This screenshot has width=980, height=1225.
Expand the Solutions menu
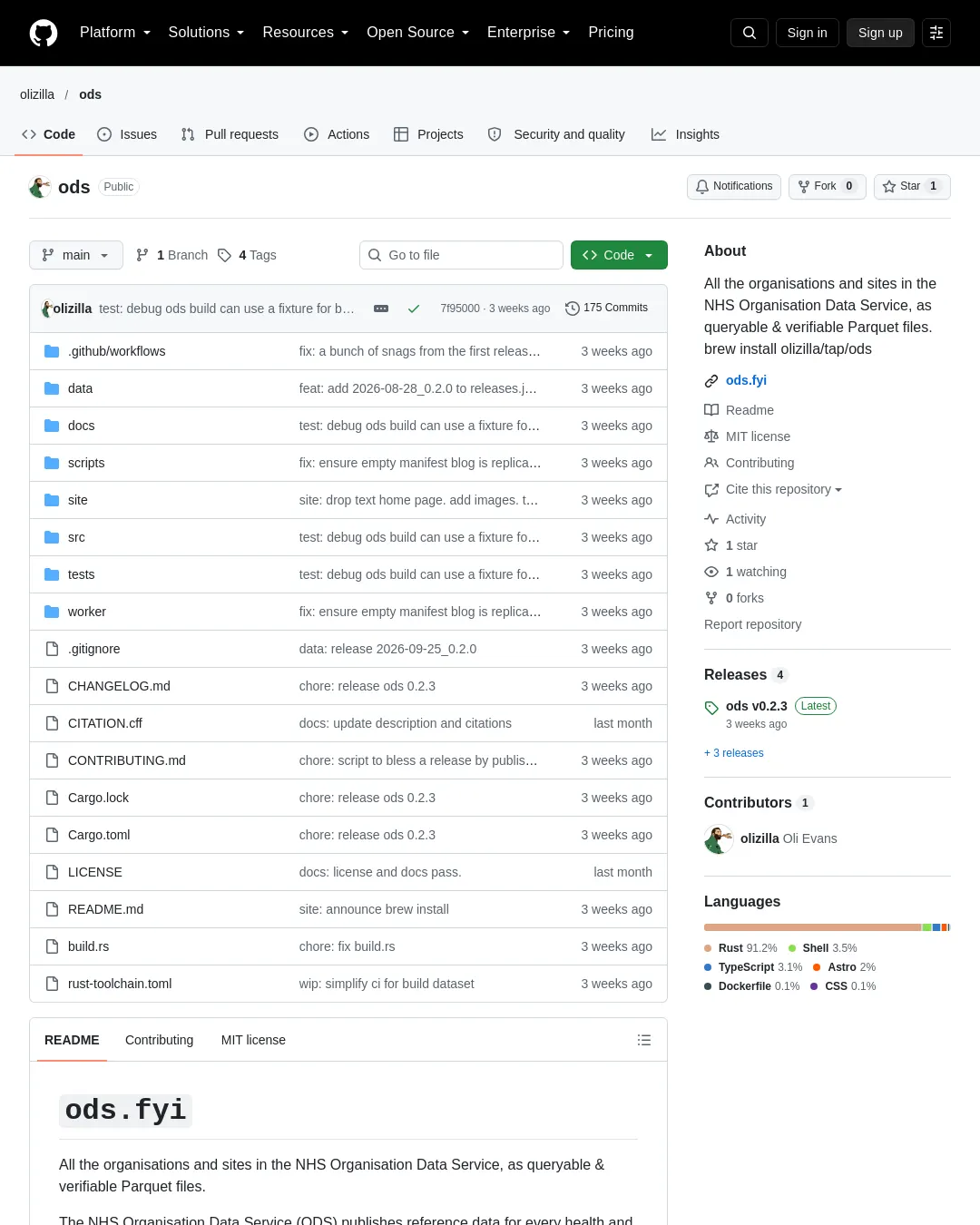206,33
